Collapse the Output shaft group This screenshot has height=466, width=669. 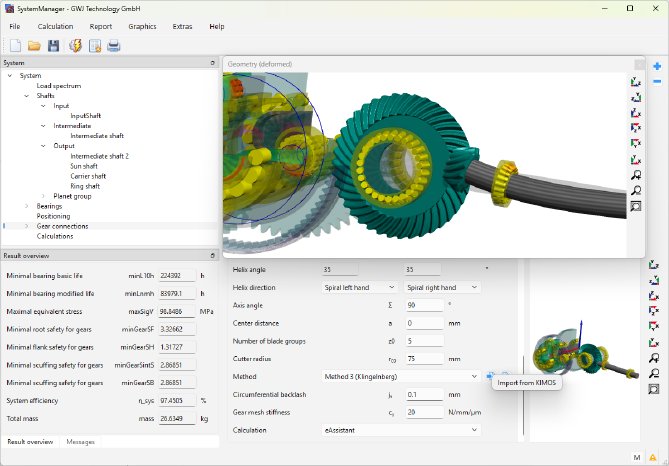43,146
